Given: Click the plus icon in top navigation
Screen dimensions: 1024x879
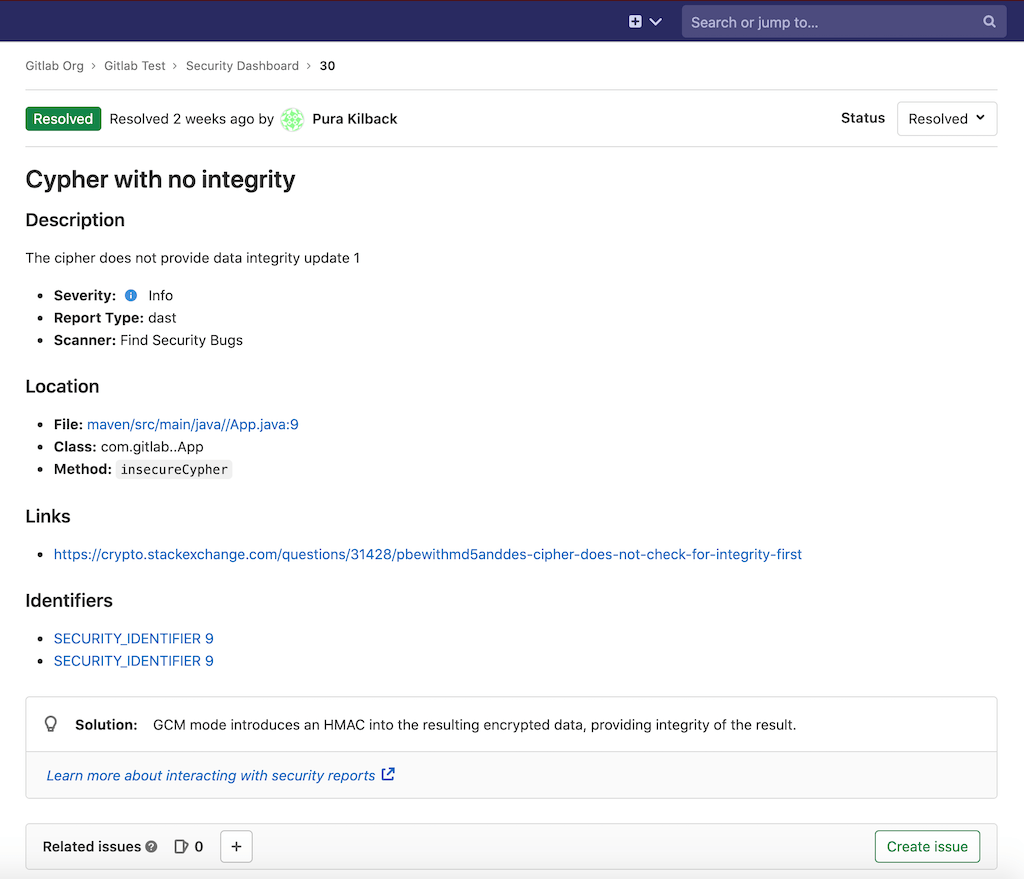Looking at the screenshot, I should point(635,21).
